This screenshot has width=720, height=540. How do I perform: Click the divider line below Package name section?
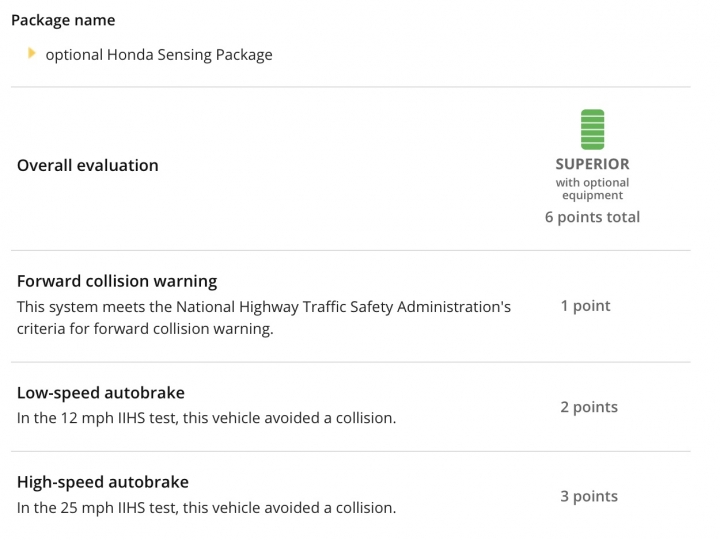(351, 86)
